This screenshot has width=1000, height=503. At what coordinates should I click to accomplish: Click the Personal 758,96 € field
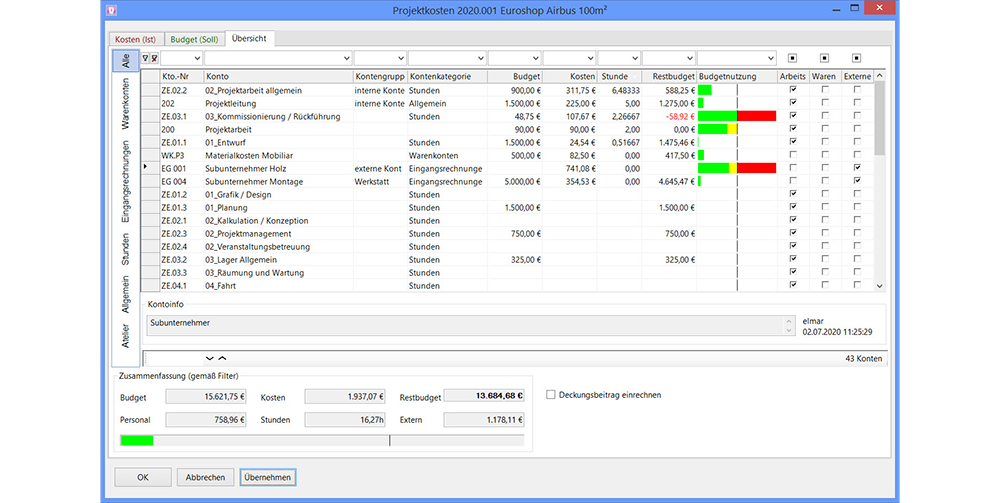point(205,419)
